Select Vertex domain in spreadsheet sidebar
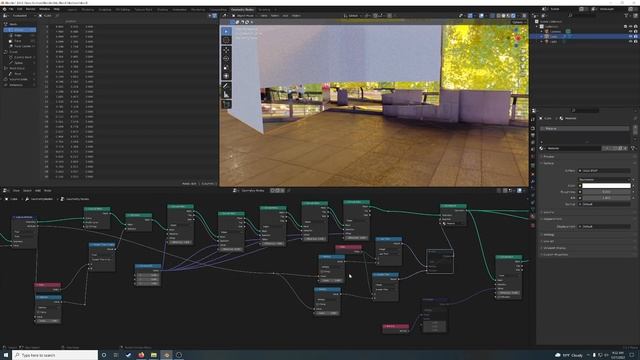The height and width of the screenshot is (360, 640). (19, 30)
